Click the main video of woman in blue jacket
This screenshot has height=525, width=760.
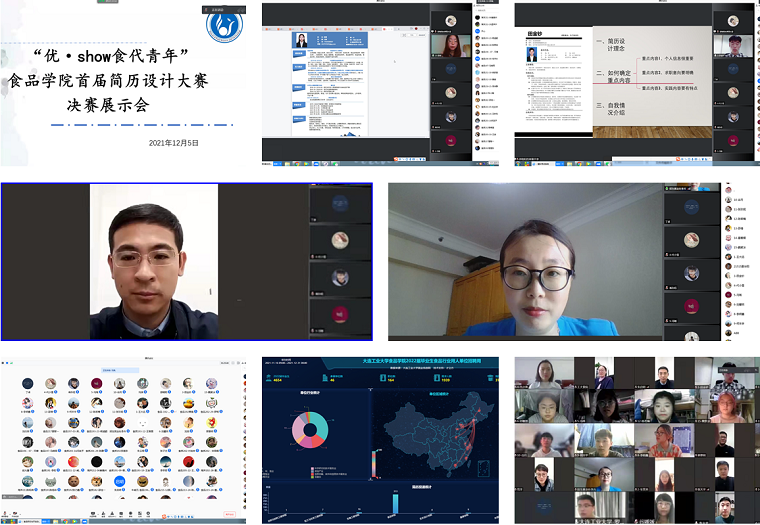[x=525, y=260]
